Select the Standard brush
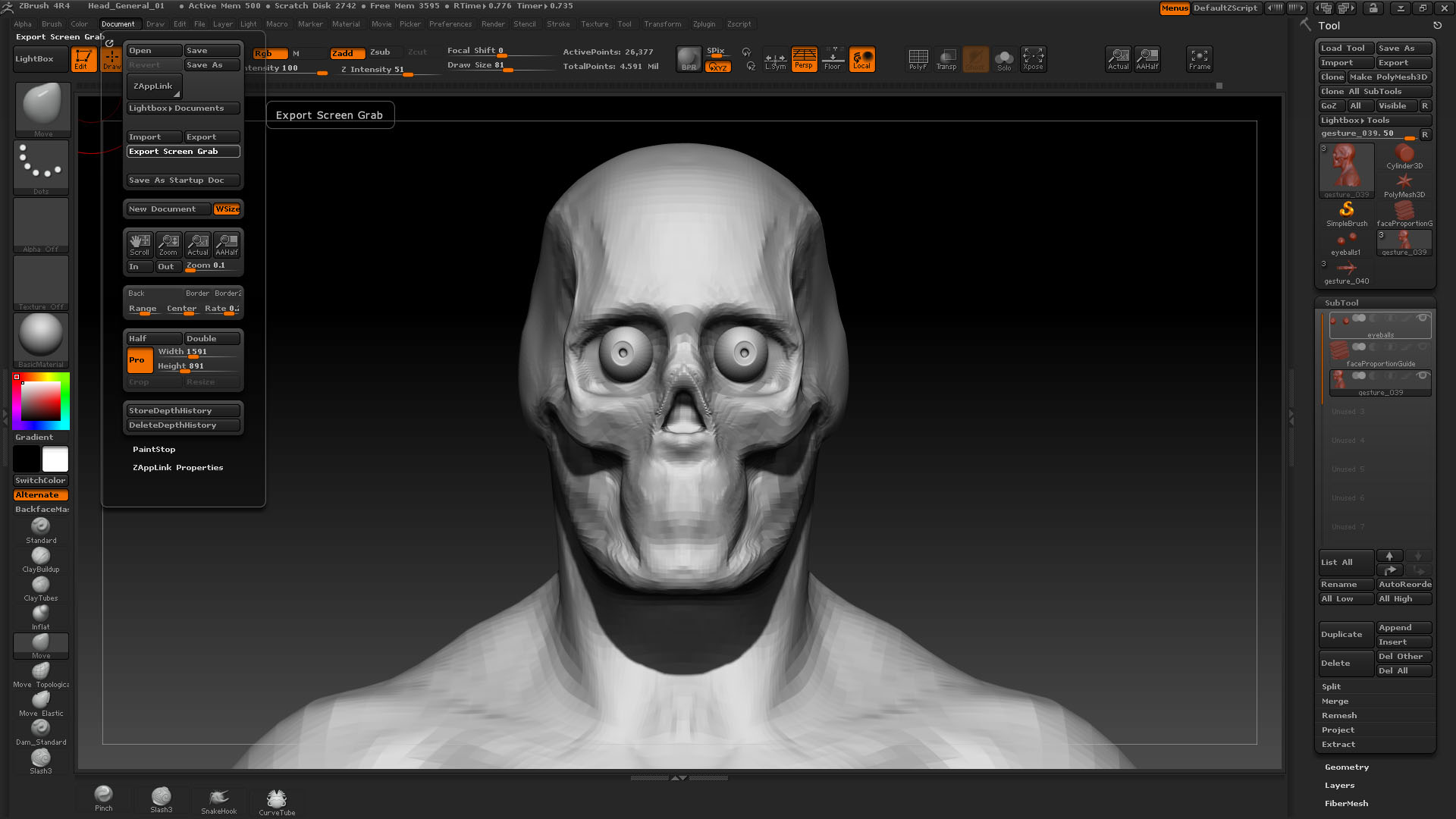The width and height of the screenshot is (1456, 819). [x=41, y=529]
